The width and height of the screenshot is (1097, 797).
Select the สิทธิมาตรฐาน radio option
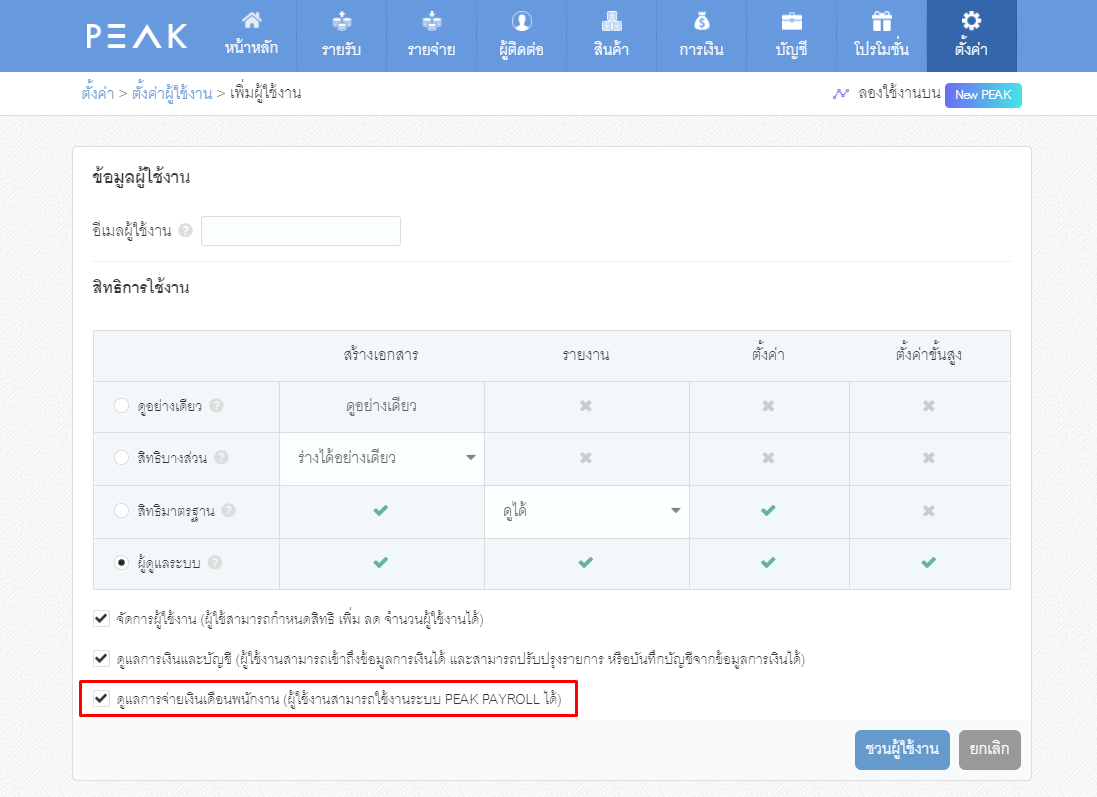(x=122, y=511)
